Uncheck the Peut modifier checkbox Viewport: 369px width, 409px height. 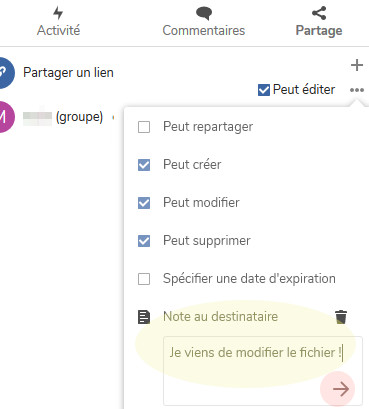144,203
